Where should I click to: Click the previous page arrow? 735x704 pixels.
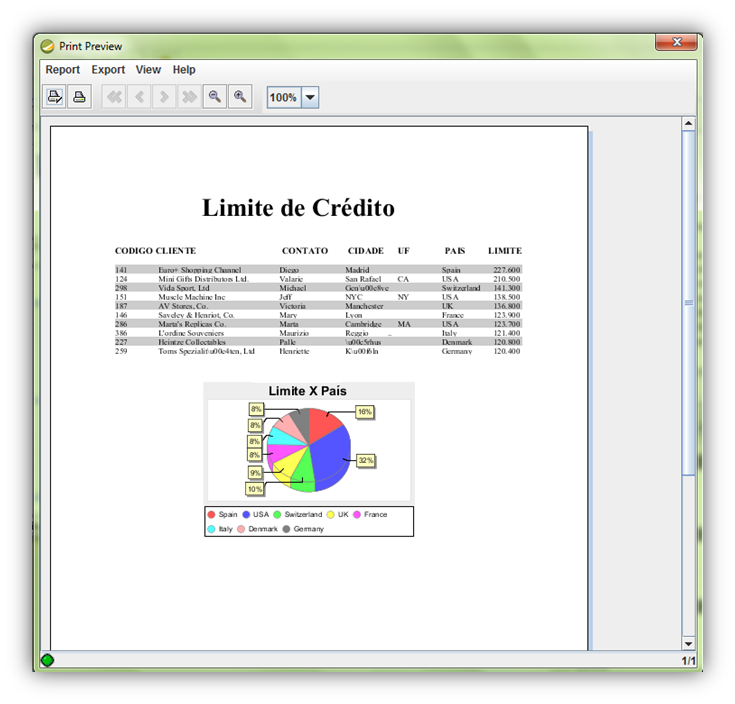tap(139, 97)
